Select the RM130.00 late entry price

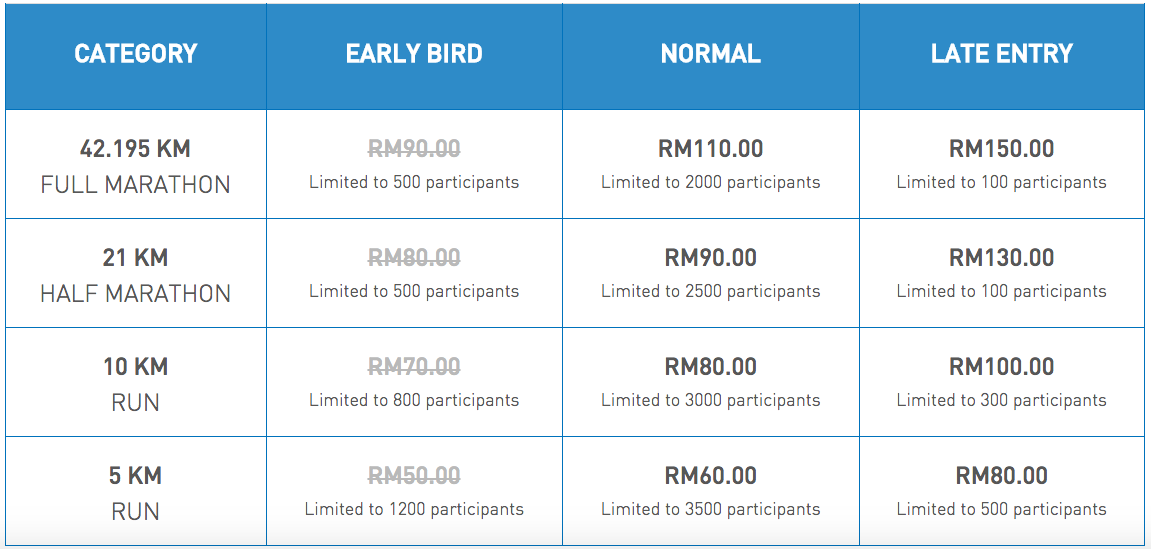click(x=1002, y=258)
